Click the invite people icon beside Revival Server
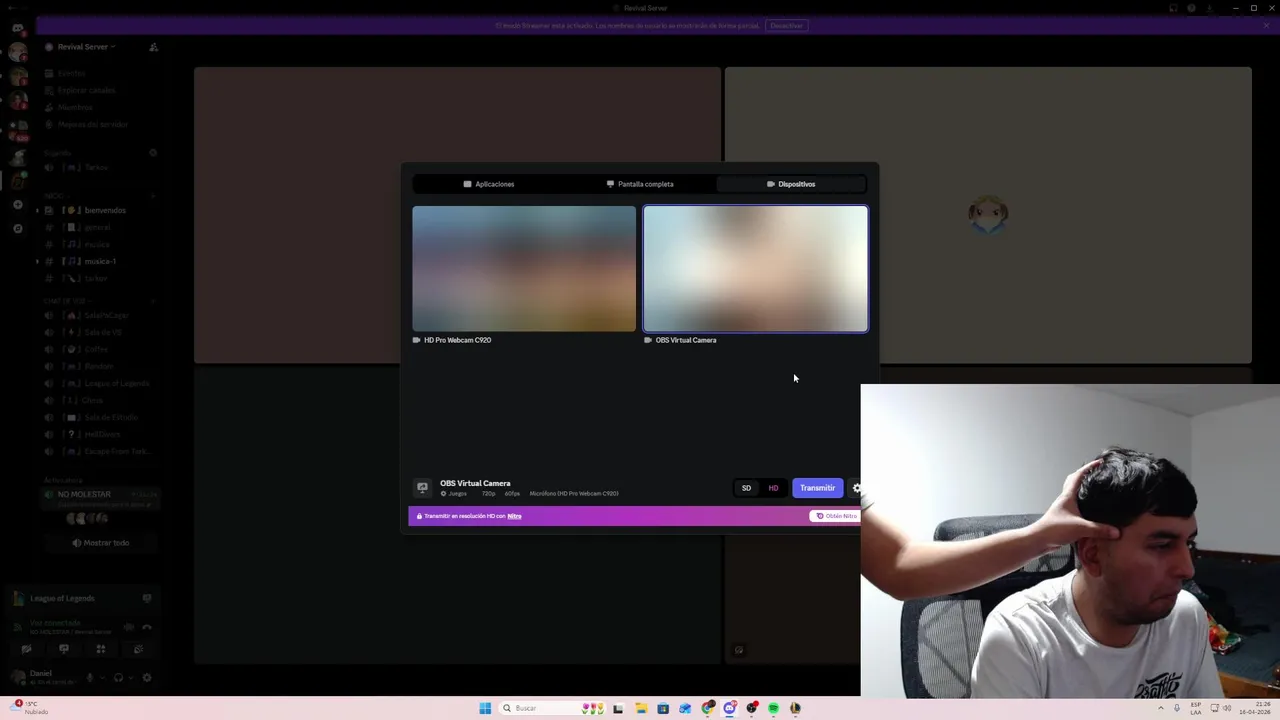Screen dimensions: 1280x720 point(153,47)
